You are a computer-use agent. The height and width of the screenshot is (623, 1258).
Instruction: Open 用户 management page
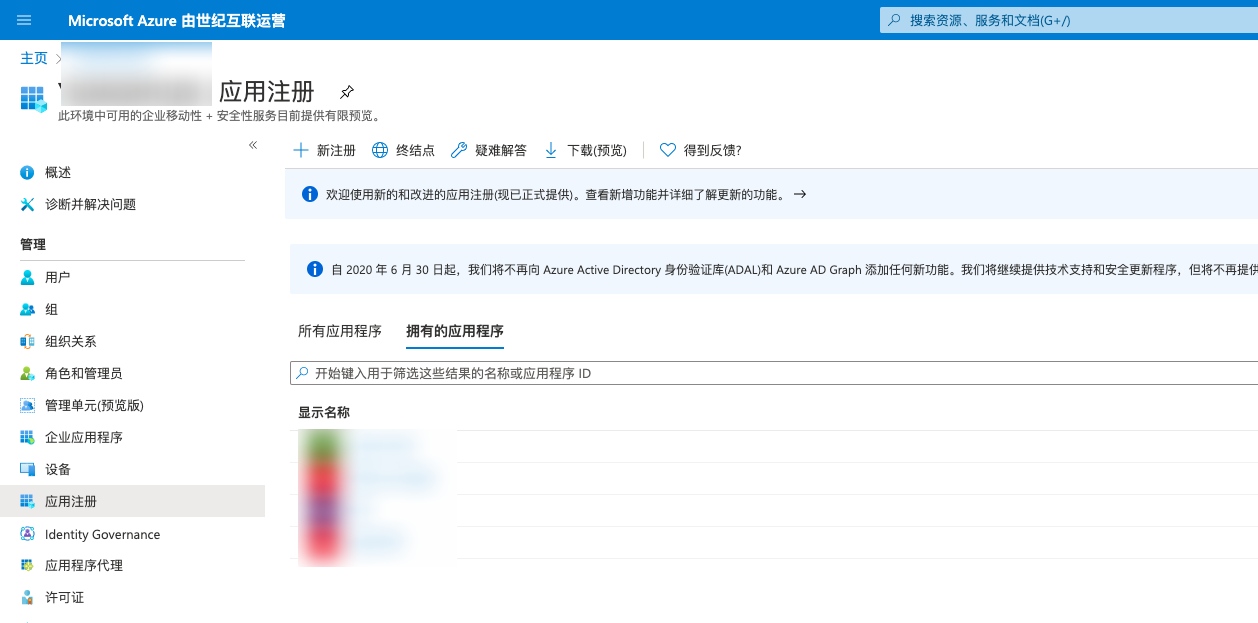coord(57,277)
